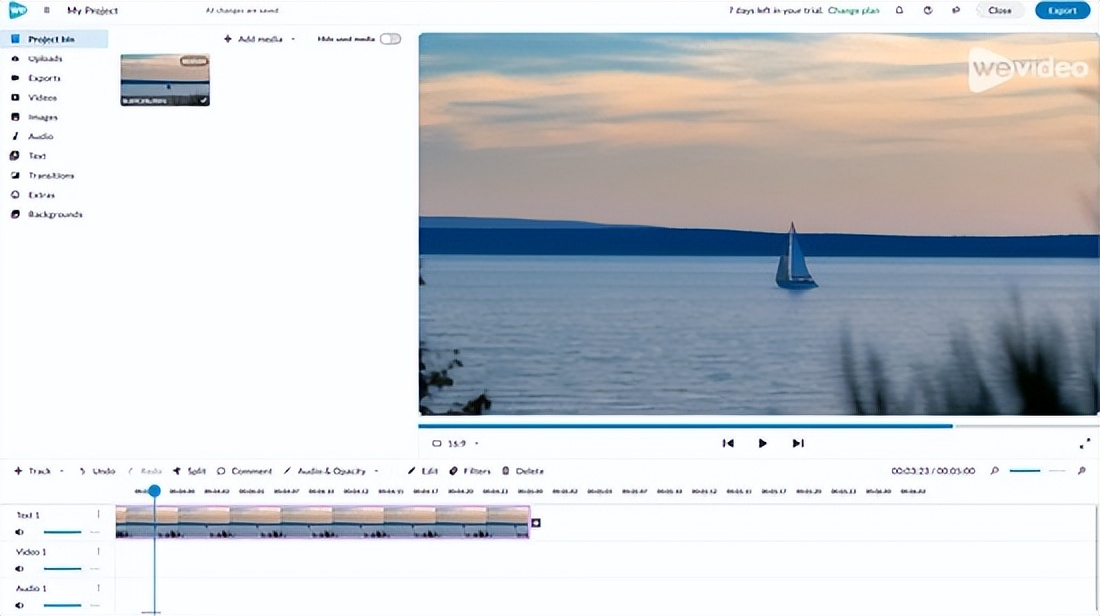The image size is (1100, 616).
Task: Jump to the next clip with the skip-forward button
Action: (798, 443)
